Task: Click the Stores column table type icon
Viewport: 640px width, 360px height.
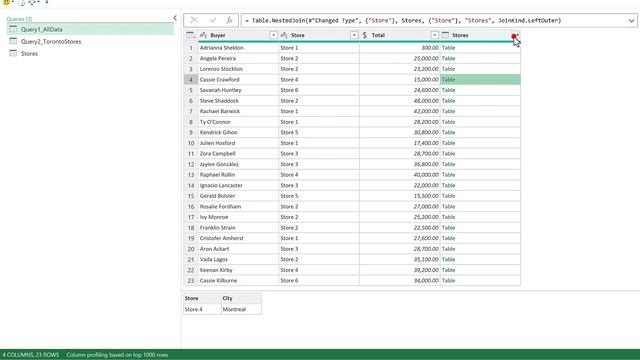Action: pyautogui.click(x=445, y=36)
